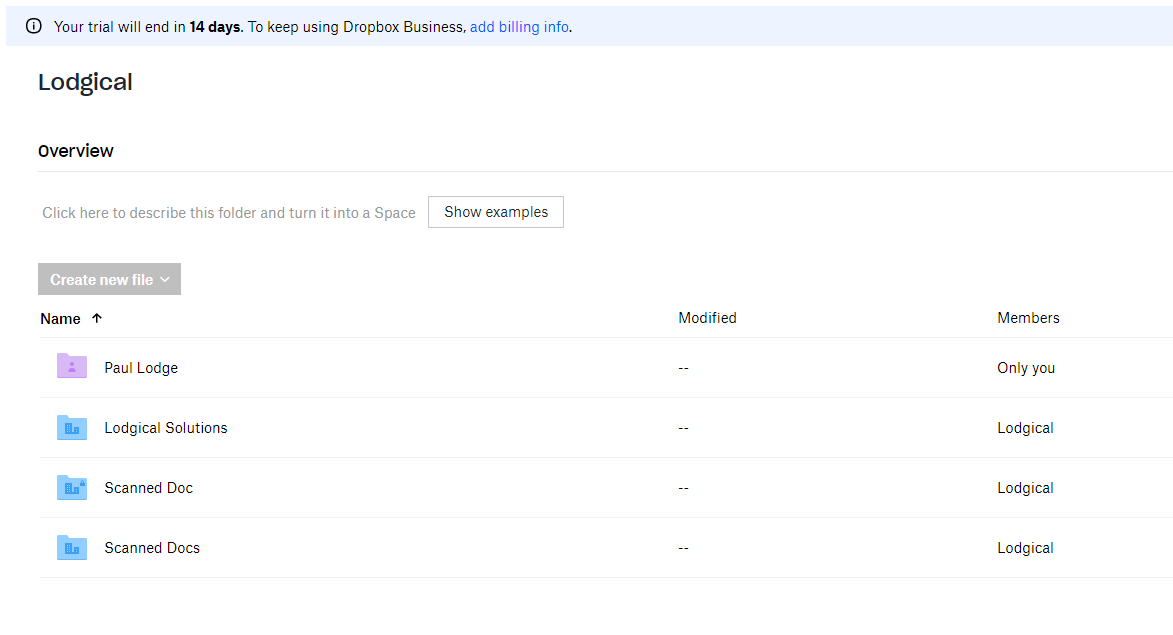Click the Scanned Docs folder icon
The image size is (1173, 635).
[x=72, y=548]
